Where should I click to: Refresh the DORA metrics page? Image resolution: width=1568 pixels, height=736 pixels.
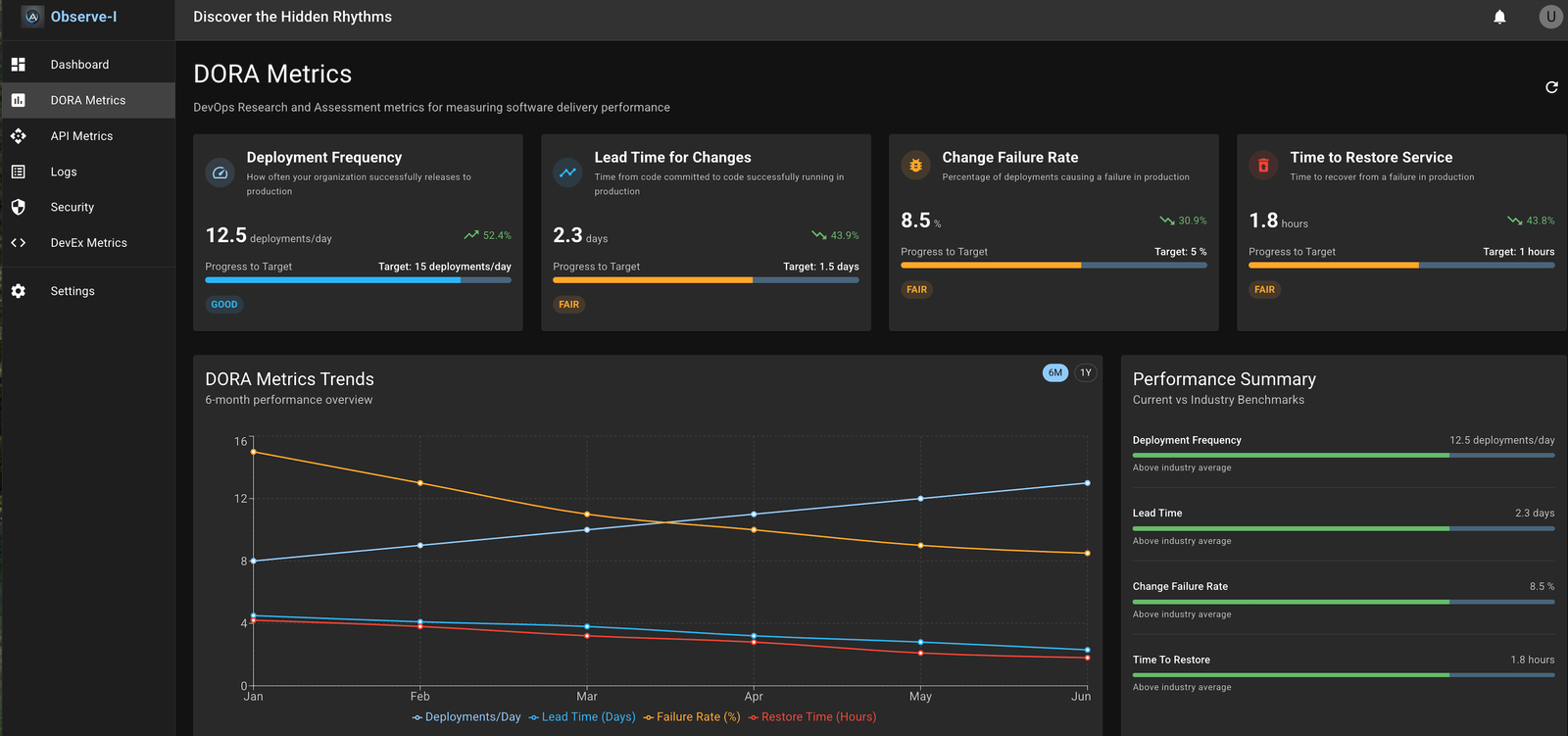point(1551,87)
